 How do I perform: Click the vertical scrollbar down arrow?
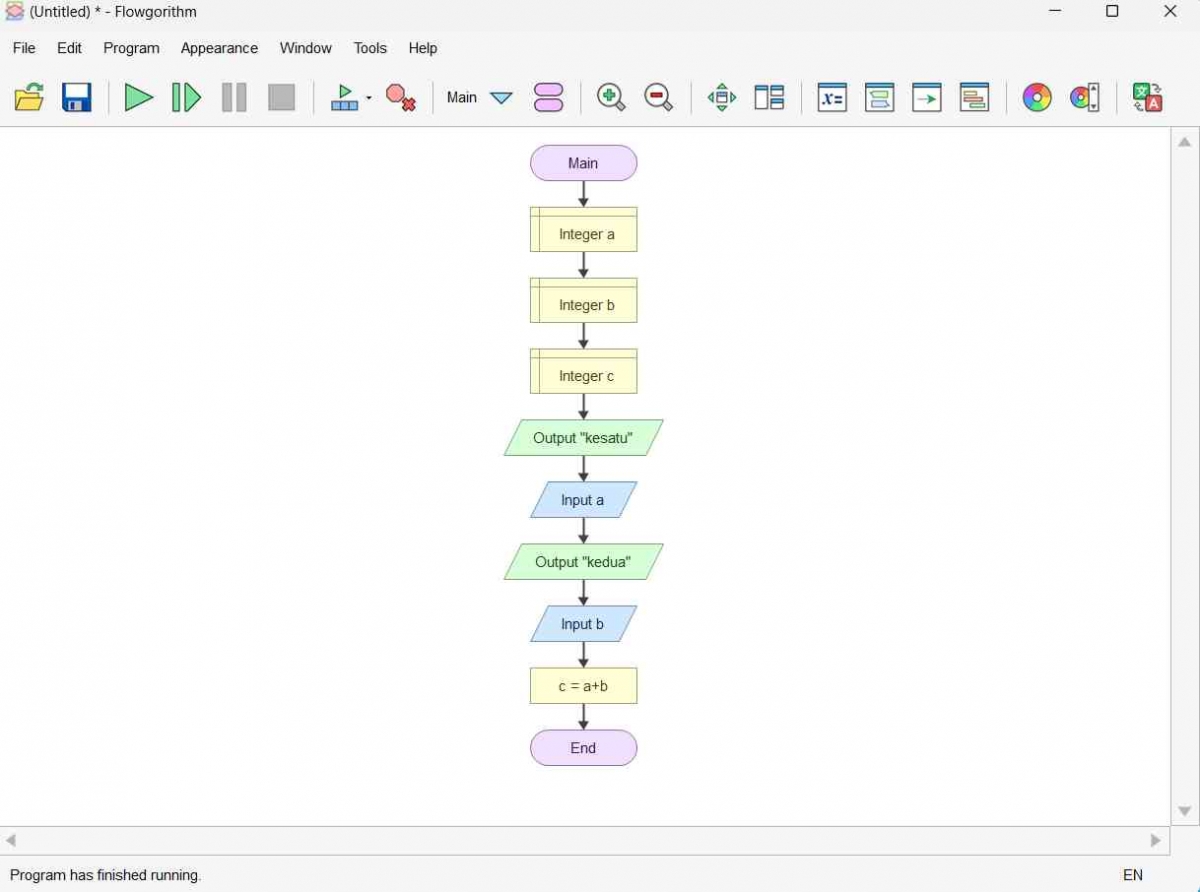(x=1185, y=811)
